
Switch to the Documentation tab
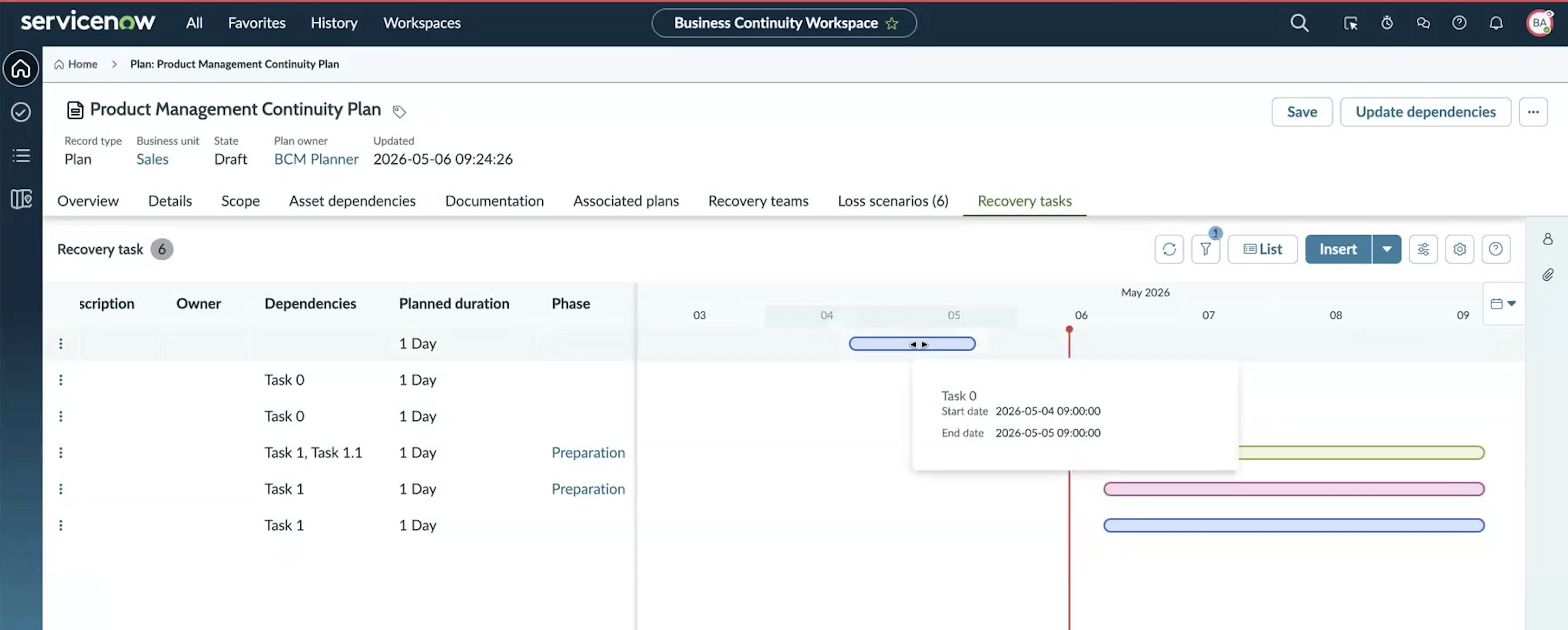494,201
